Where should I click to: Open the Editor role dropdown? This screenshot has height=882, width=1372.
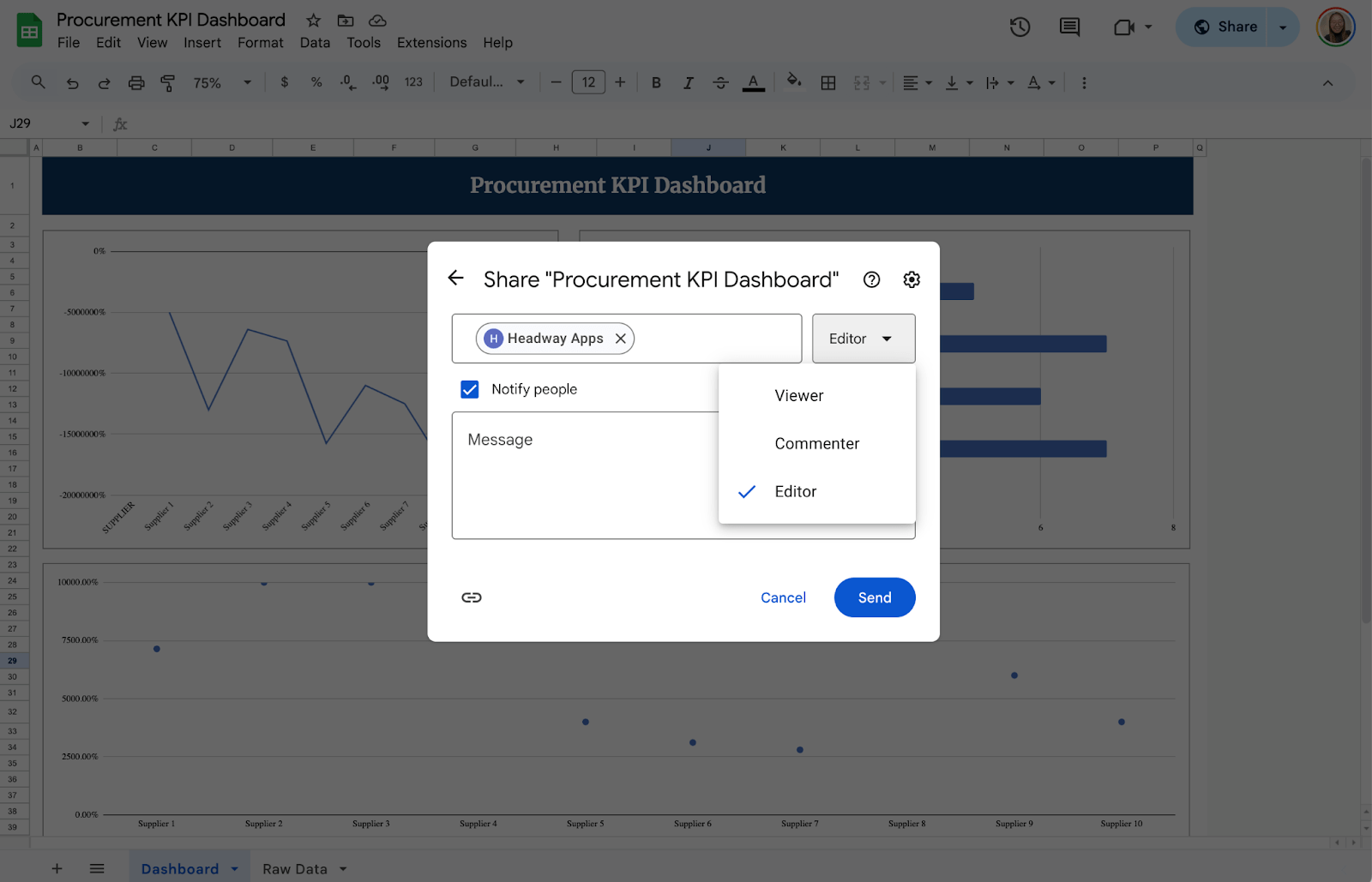pos(863,339)
